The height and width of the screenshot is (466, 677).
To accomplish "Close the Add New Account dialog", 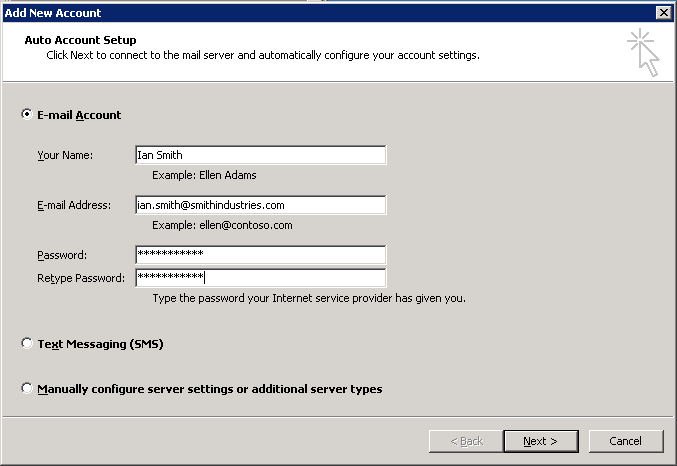I will (x=662, y=12).
